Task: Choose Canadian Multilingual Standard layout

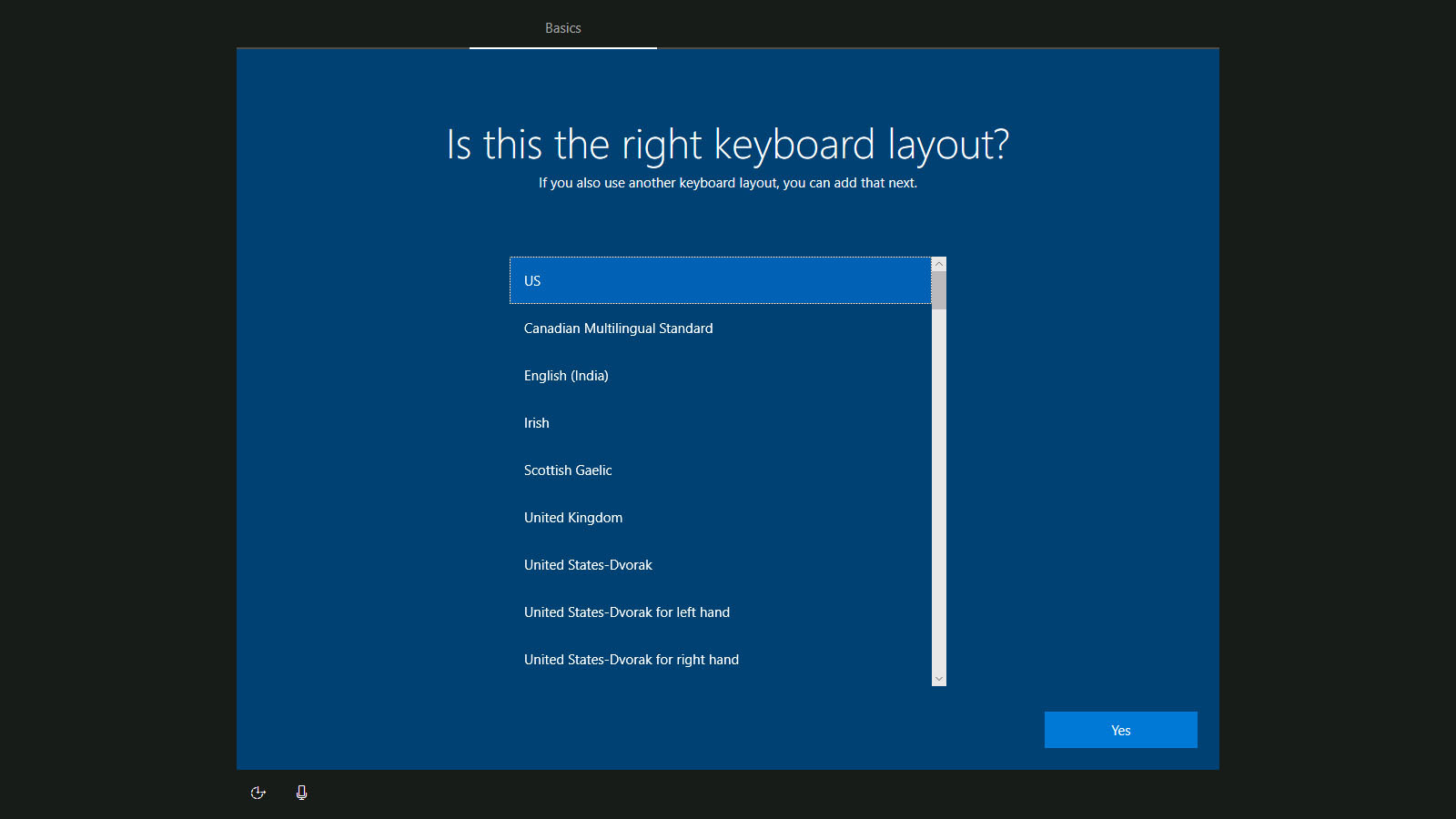Action: 619,329
